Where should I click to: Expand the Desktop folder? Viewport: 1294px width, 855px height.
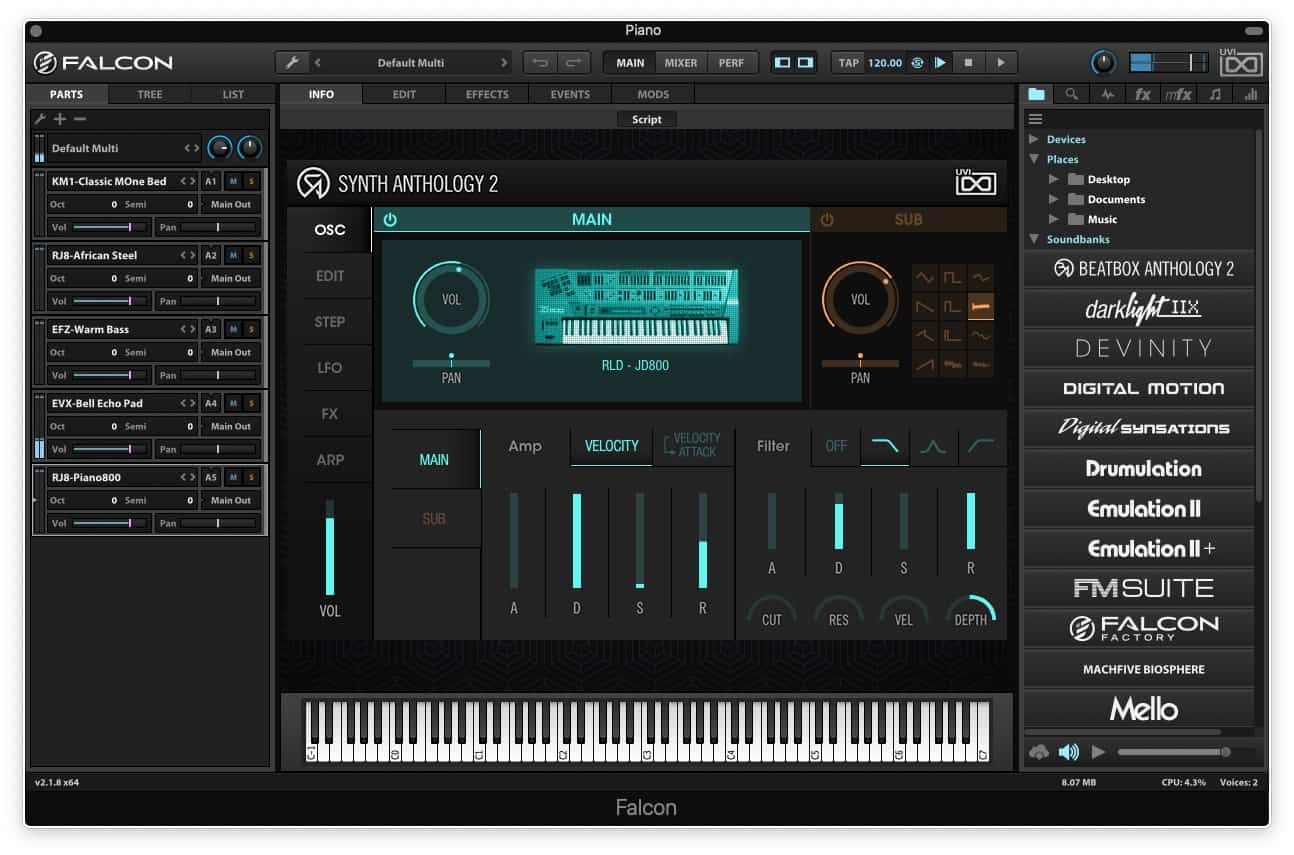coord(1053,179)
